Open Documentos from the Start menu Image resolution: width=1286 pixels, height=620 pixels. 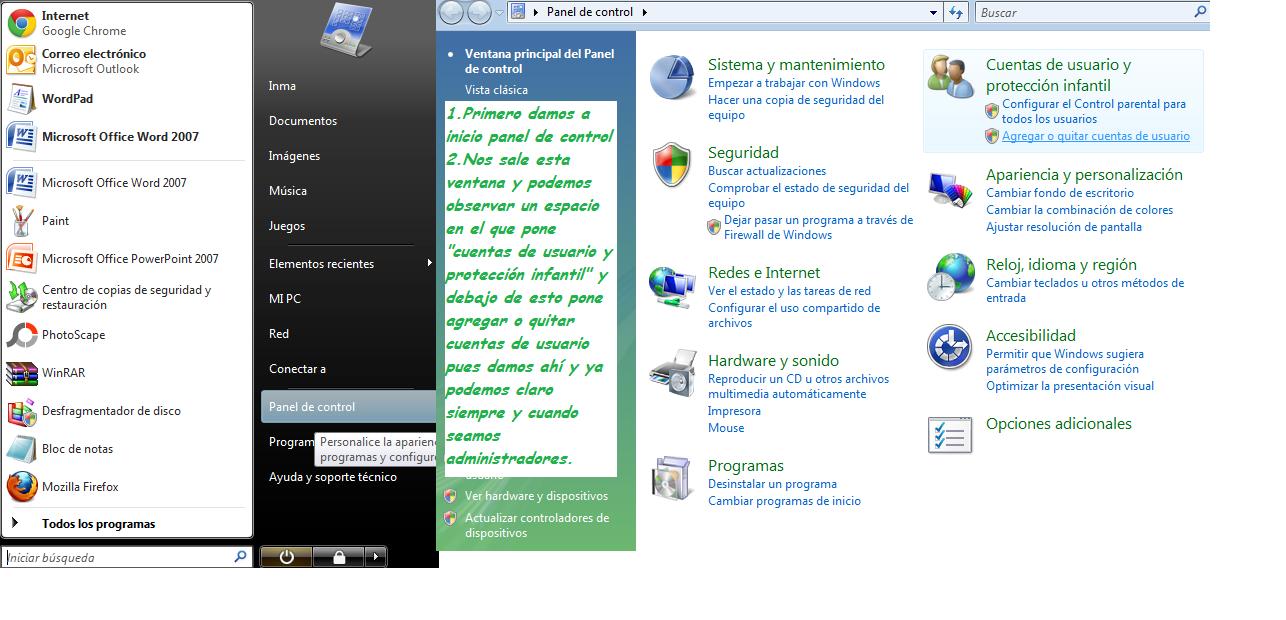(303, 121)
